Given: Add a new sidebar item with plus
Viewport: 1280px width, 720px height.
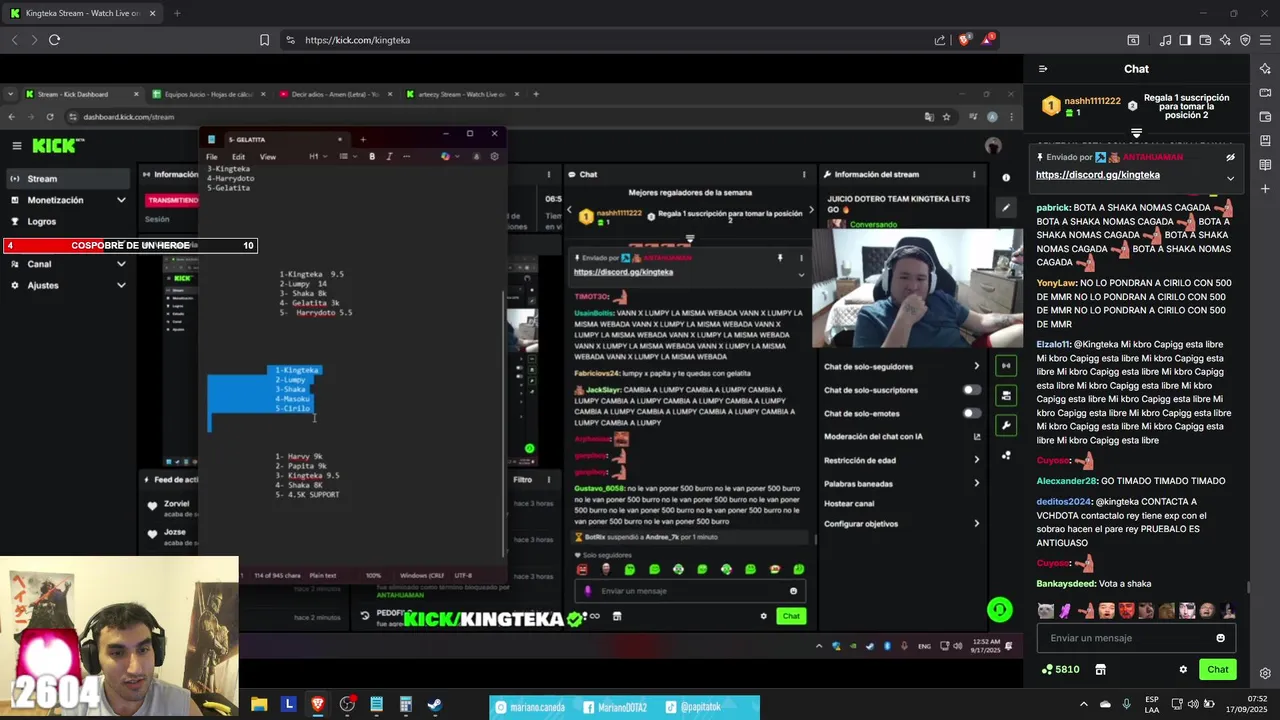Looking at the screenshot, I should [x=1265, y=188].
